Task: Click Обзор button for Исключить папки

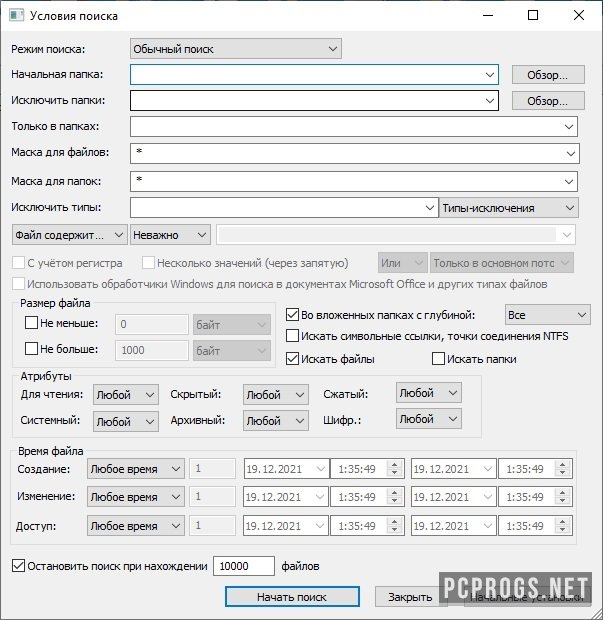Action: (x=547, y=101)
